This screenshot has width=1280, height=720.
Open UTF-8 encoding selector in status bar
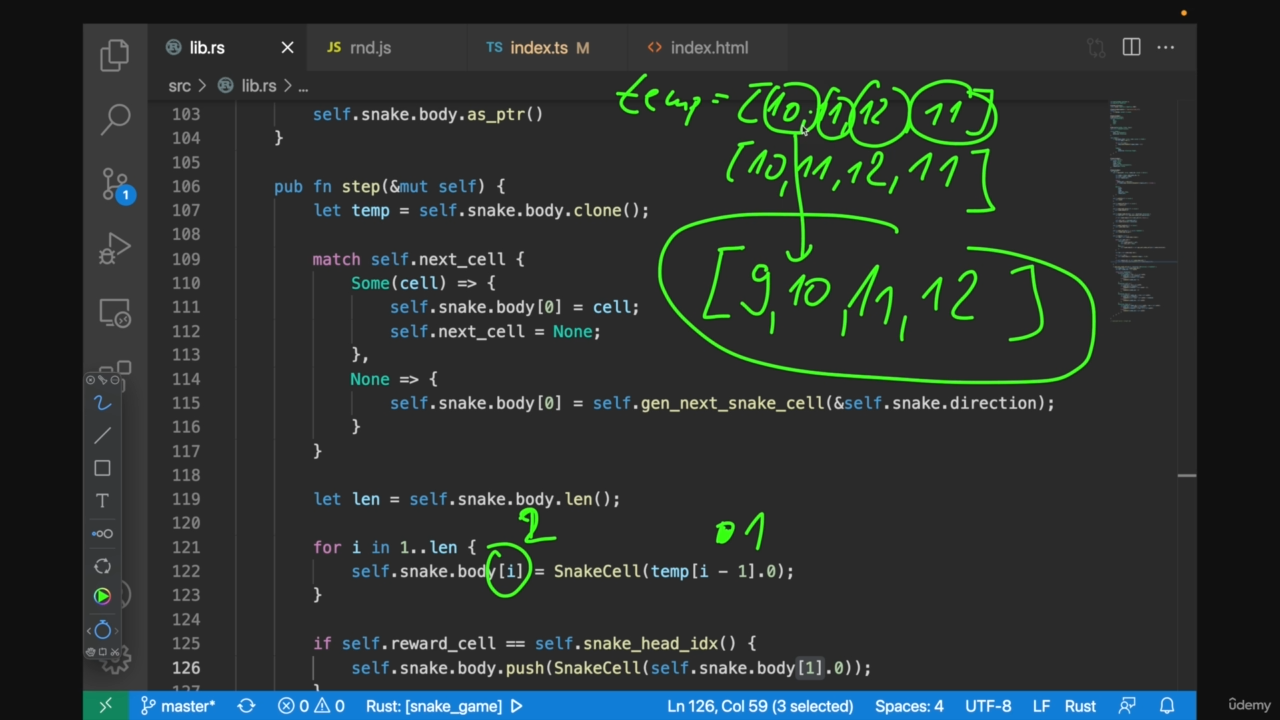[988, 706]
